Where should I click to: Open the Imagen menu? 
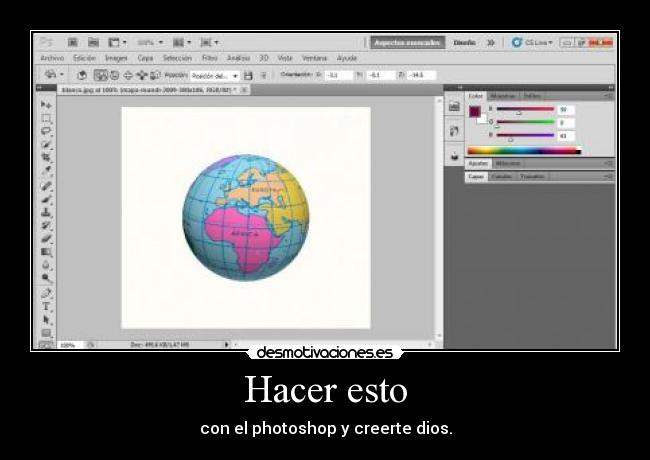116,58
